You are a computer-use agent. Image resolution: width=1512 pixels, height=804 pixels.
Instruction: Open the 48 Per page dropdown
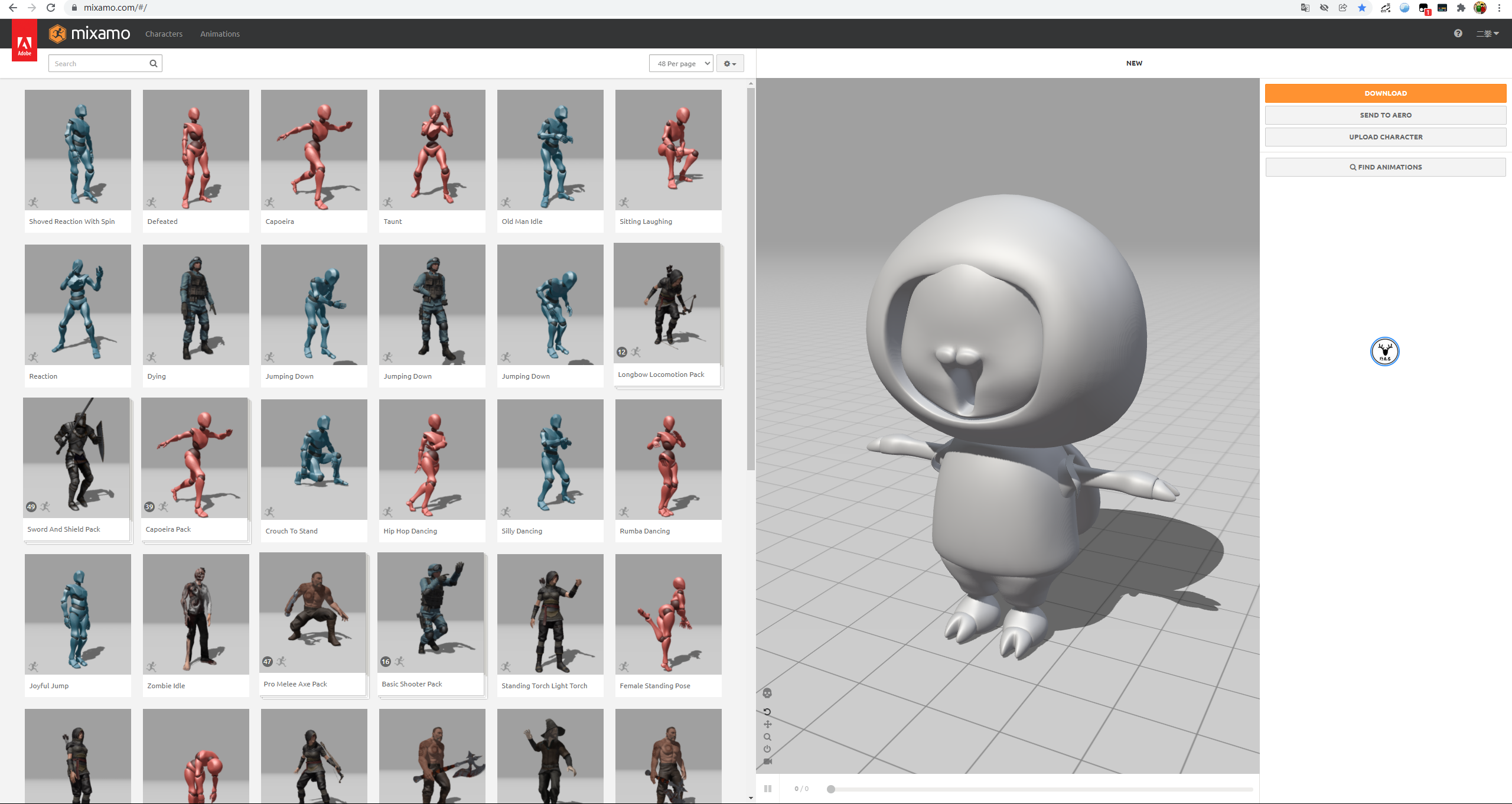(681, 64)
